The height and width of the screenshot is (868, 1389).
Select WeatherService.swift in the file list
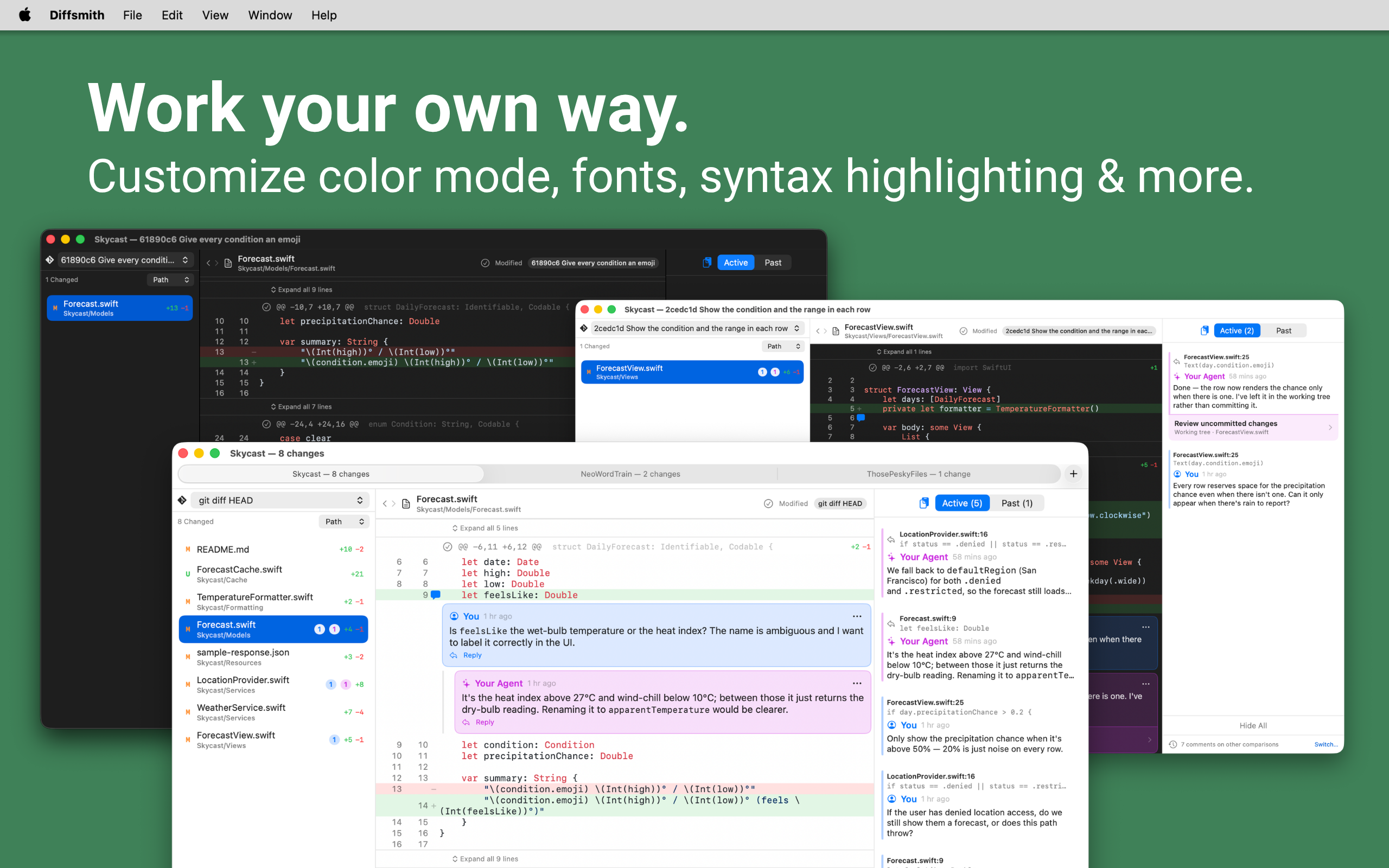(x=273, y=712)
